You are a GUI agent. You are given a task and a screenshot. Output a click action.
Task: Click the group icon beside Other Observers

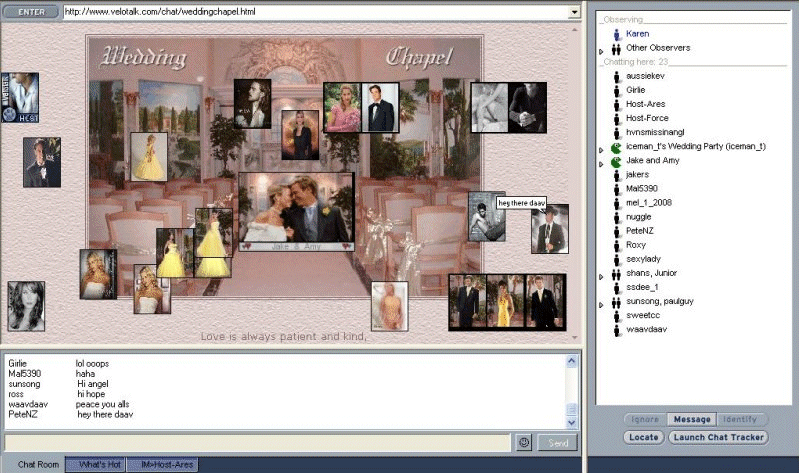tap(616, 48)
